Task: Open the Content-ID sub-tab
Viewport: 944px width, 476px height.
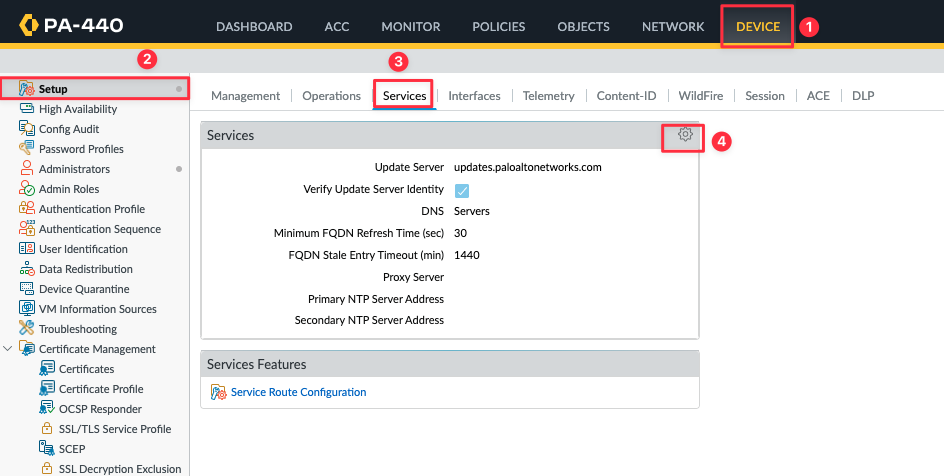Action: (x=626, y=96)
